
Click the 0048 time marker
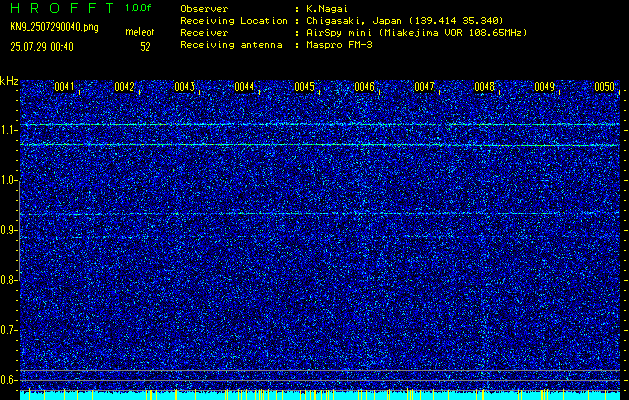485,87
